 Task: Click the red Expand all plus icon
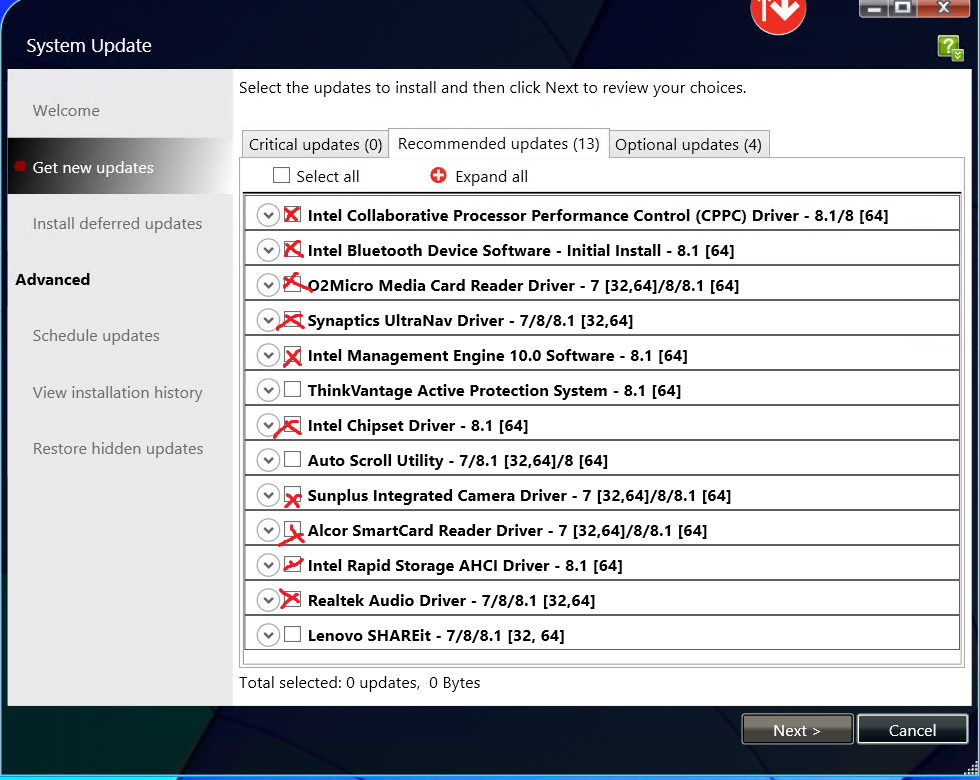pos(438,176)
